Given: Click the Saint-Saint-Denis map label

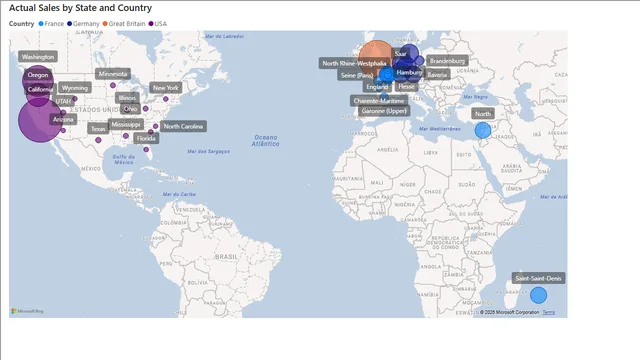Looking at the screenshot, I should (x=539, y=278).
